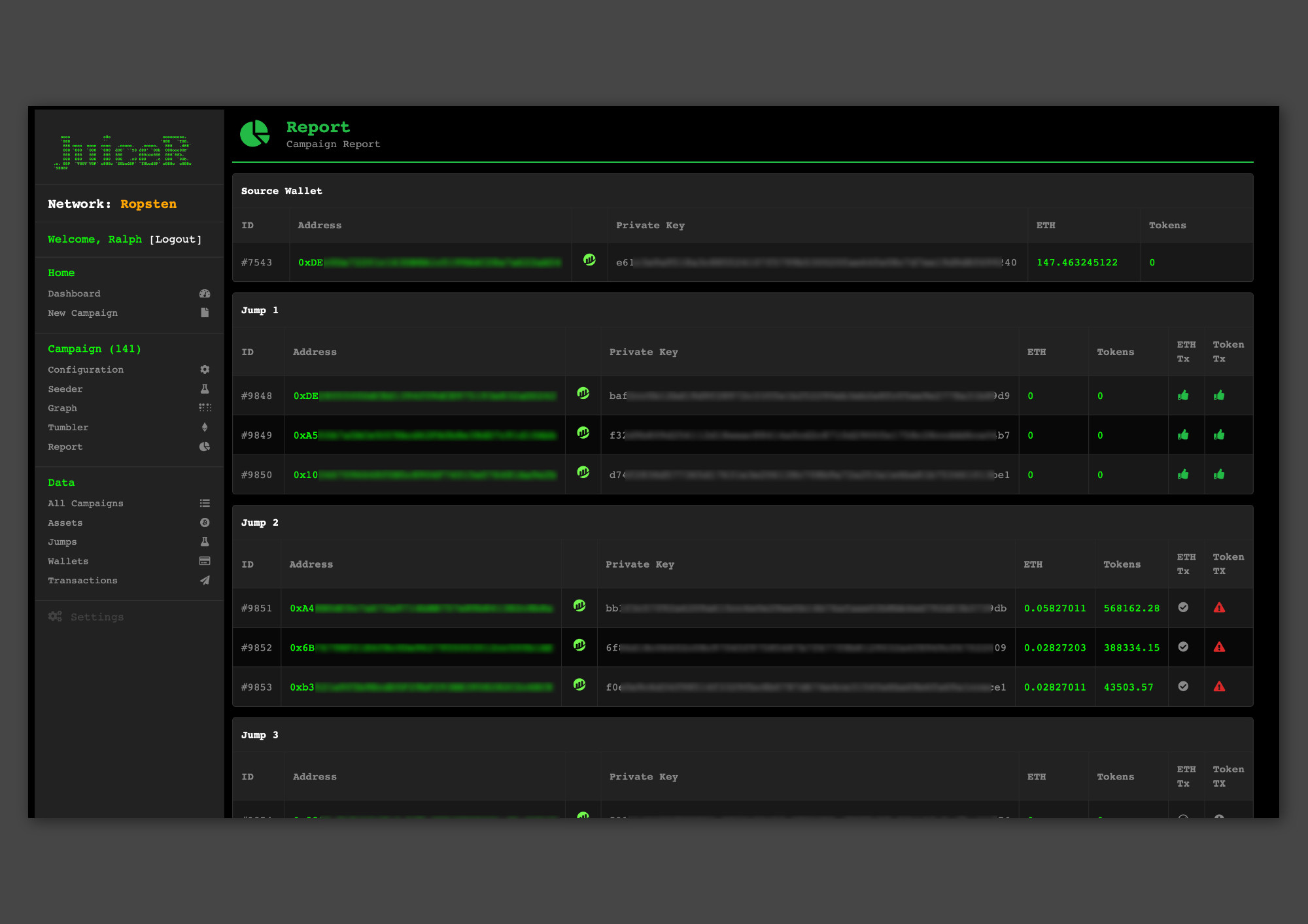1308x924 pixels.
Task: Click the Settings gears icon
Action: point(55,617)
